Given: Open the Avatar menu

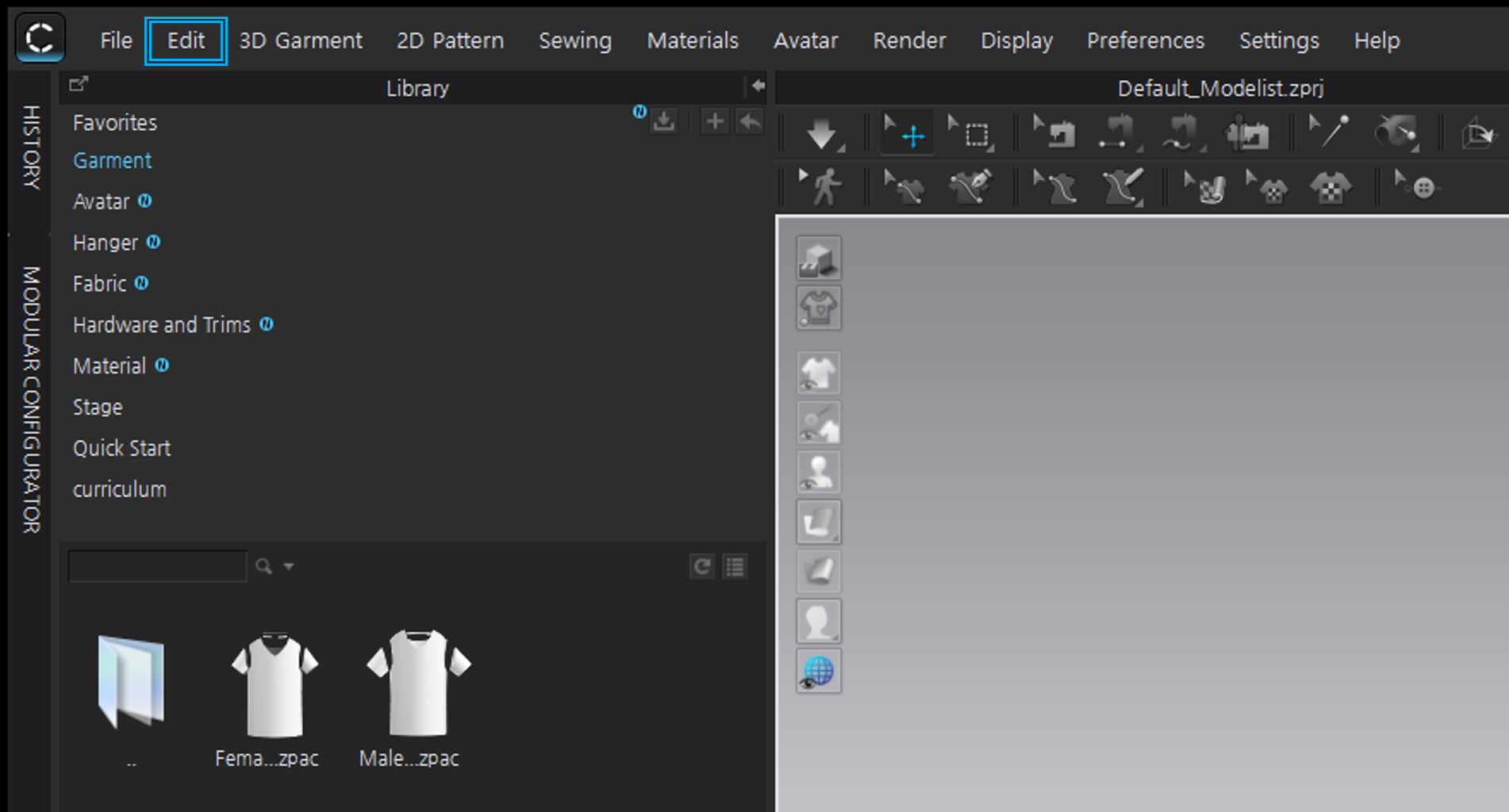Looking at the screenshot, I should click(x=805, y=40).
